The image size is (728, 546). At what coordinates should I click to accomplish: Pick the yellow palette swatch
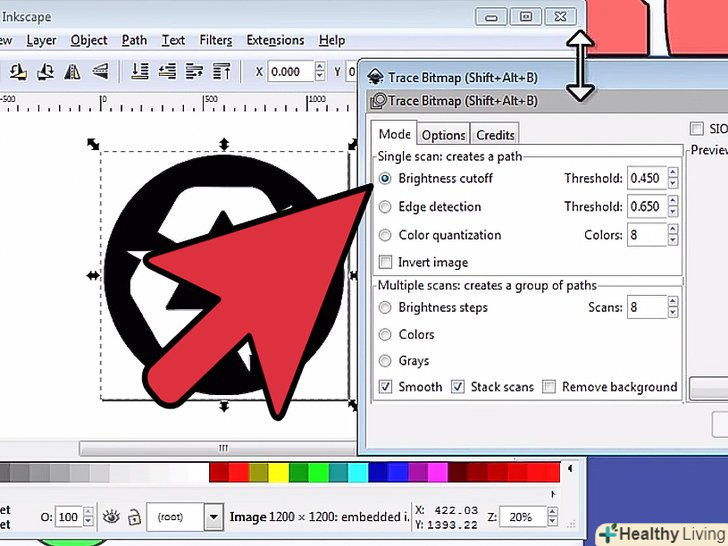279,472
